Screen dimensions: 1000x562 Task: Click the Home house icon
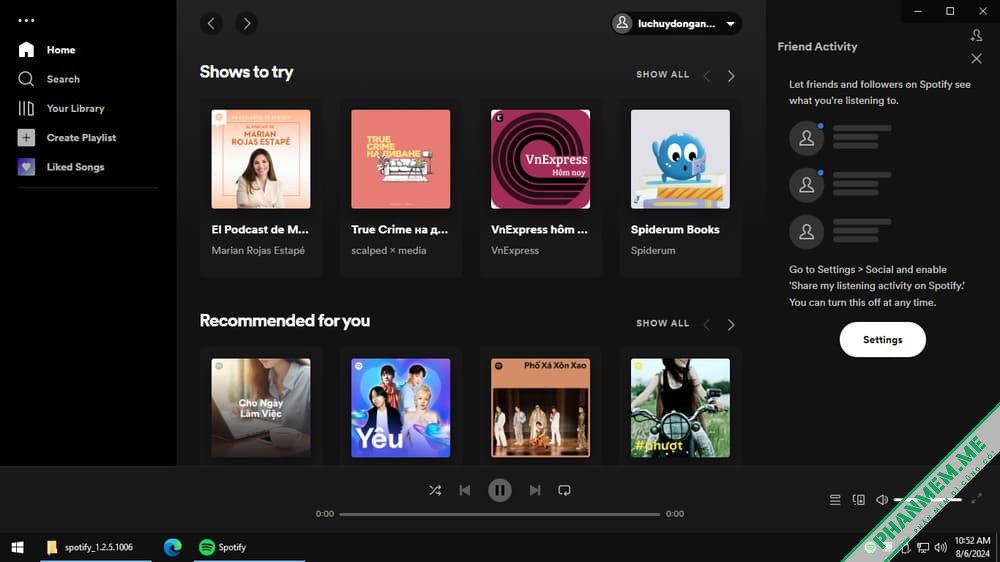pyautogui.click(x=26, y=50)
